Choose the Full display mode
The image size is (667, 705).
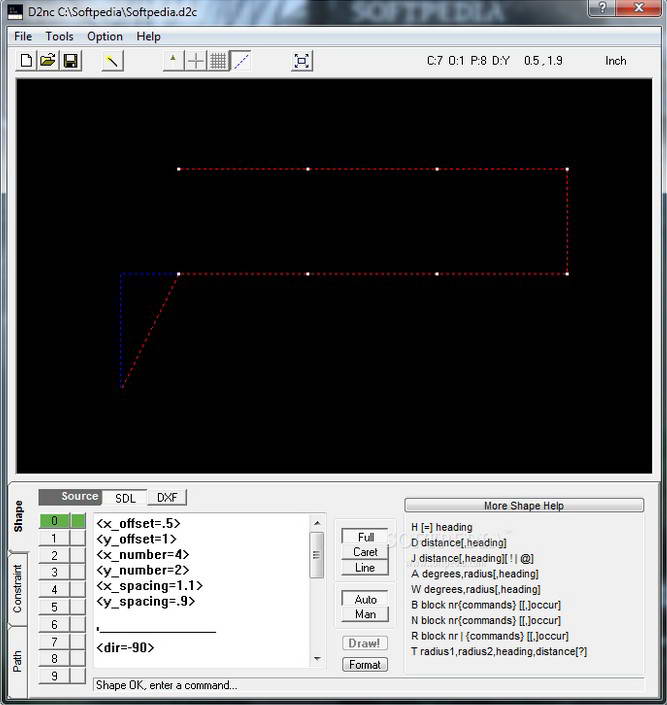(x=365, y=537)
